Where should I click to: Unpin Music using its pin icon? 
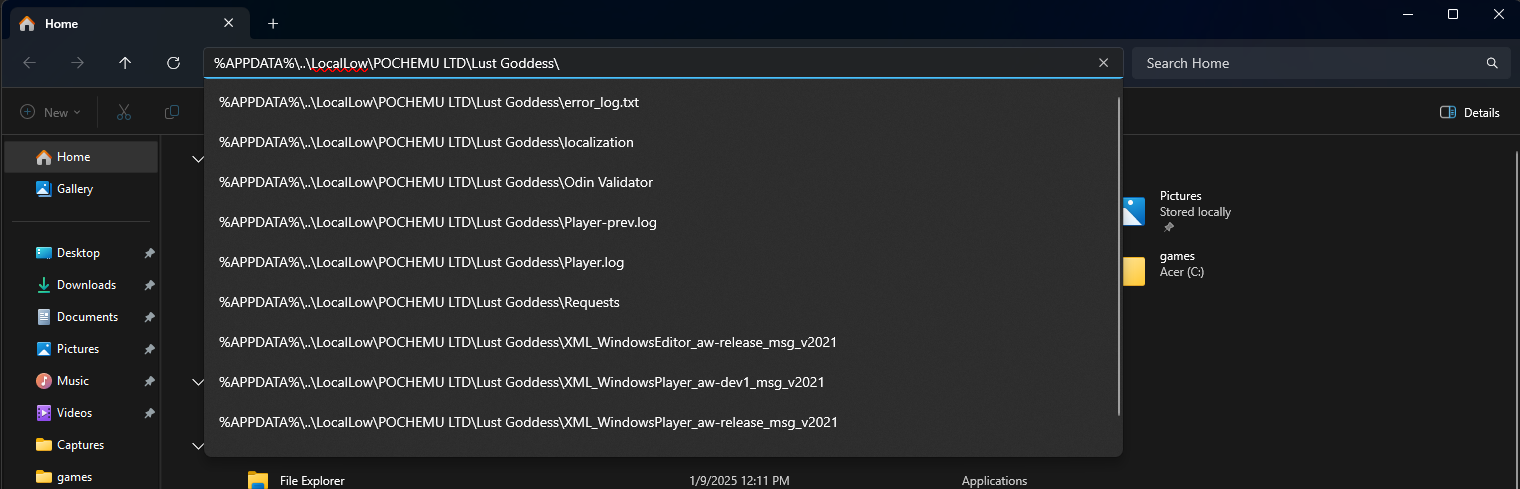click(149, 381)
